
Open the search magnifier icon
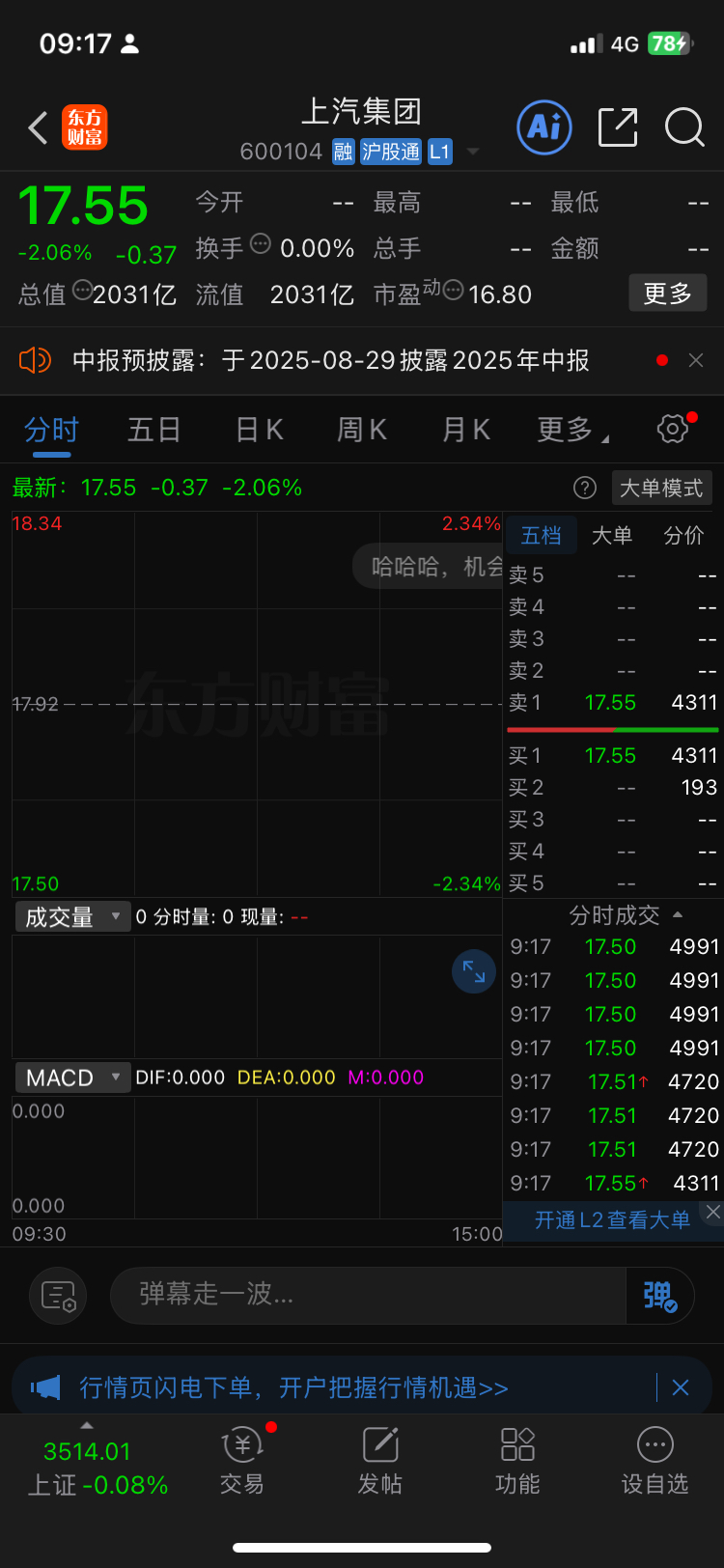684,127
